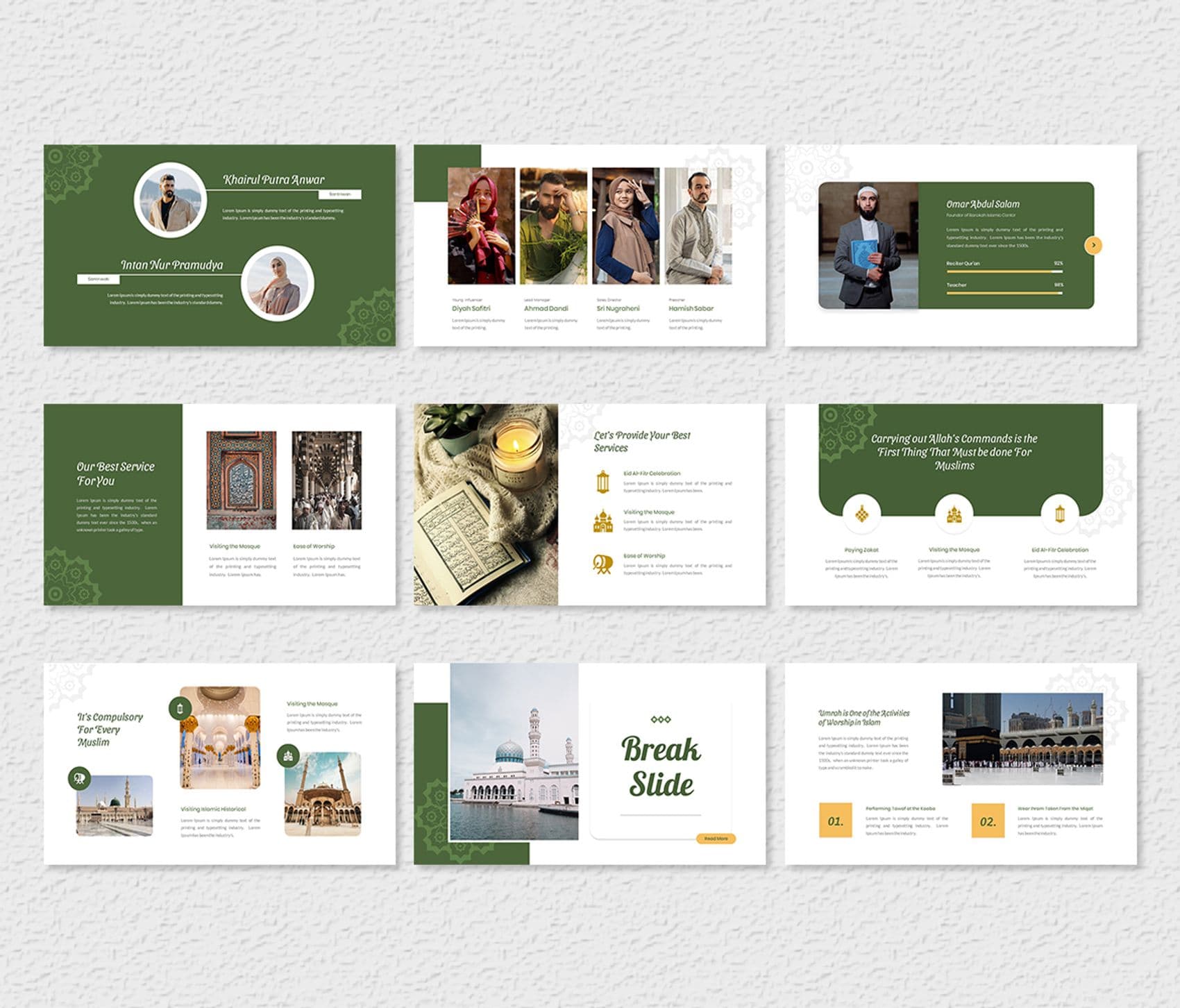The height and width of the screenshot is (1008, 1180).
Task: Select the drum icon next to Ease of Worship
Action: coord(602,564)
